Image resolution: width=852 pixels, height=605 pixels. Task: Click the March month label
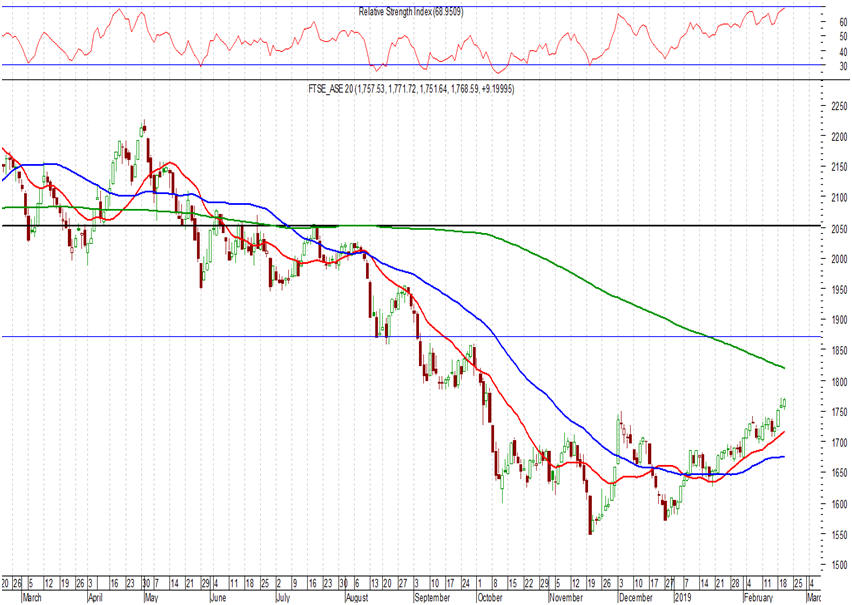click(32, 597)
